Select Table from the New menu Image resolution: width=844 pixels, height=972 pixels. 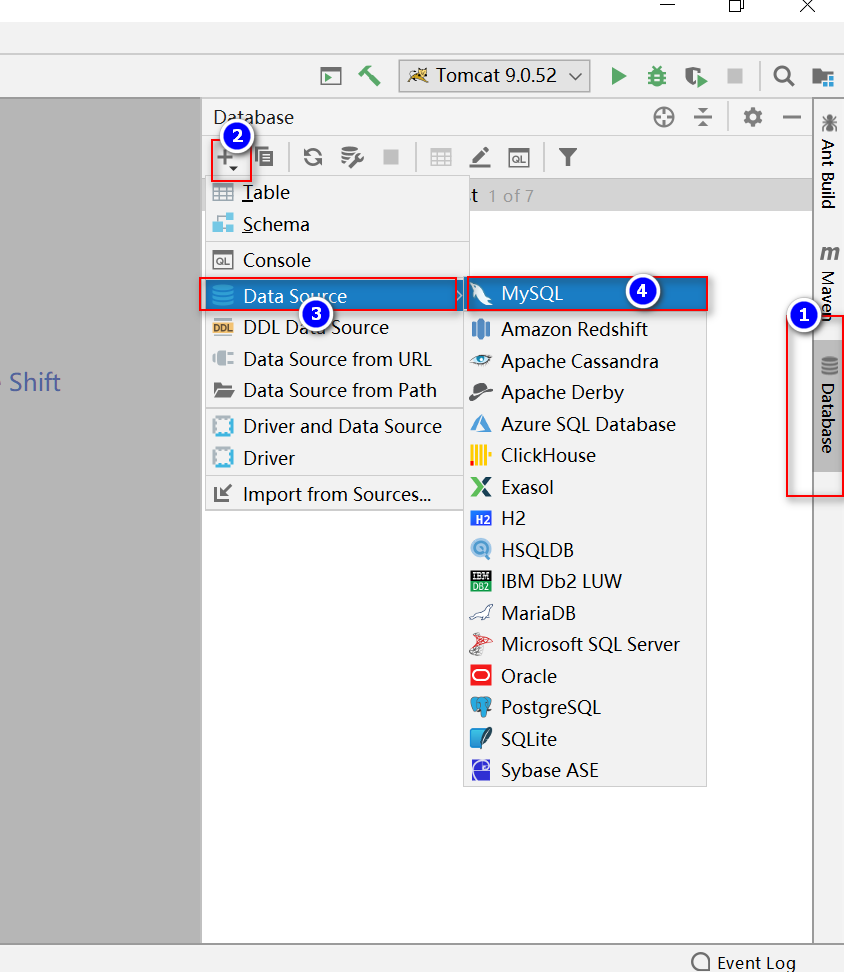(x=337, y=193)
